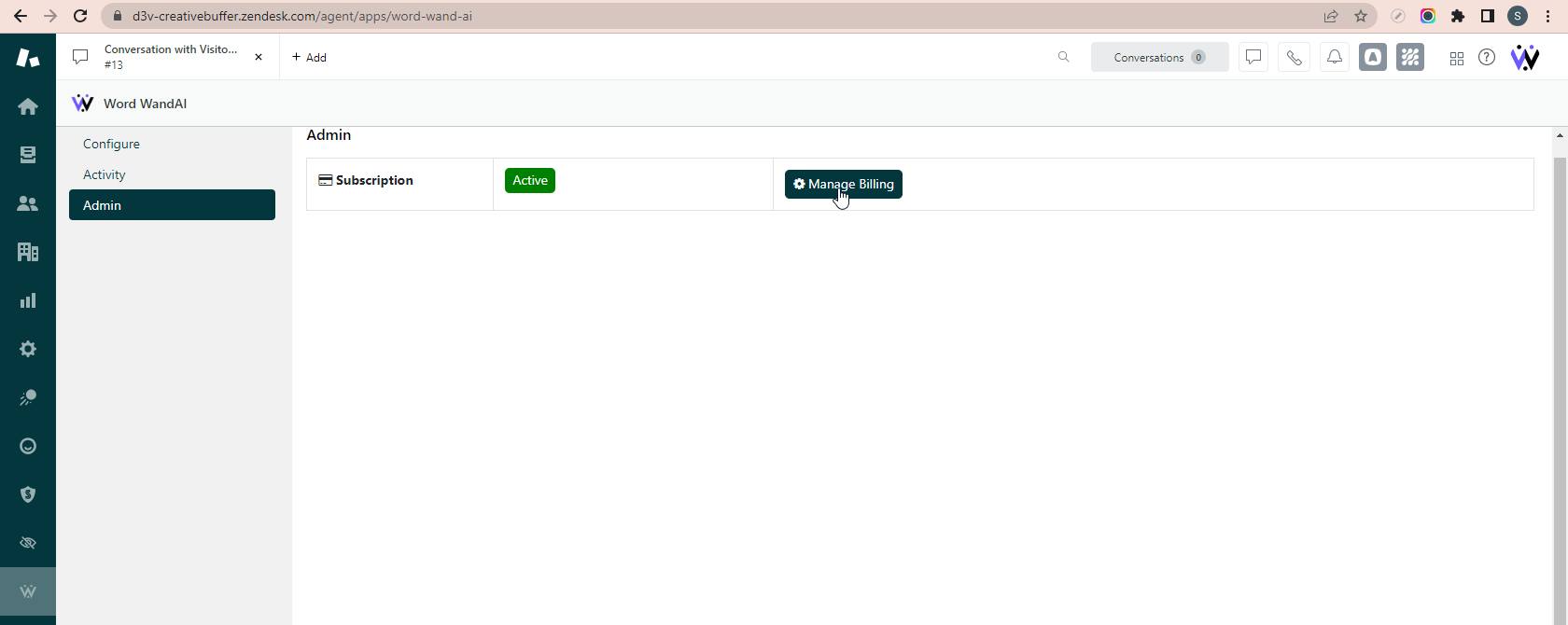Click the + Add tab button
1568x625 pixels.
(x=309, y=58)
